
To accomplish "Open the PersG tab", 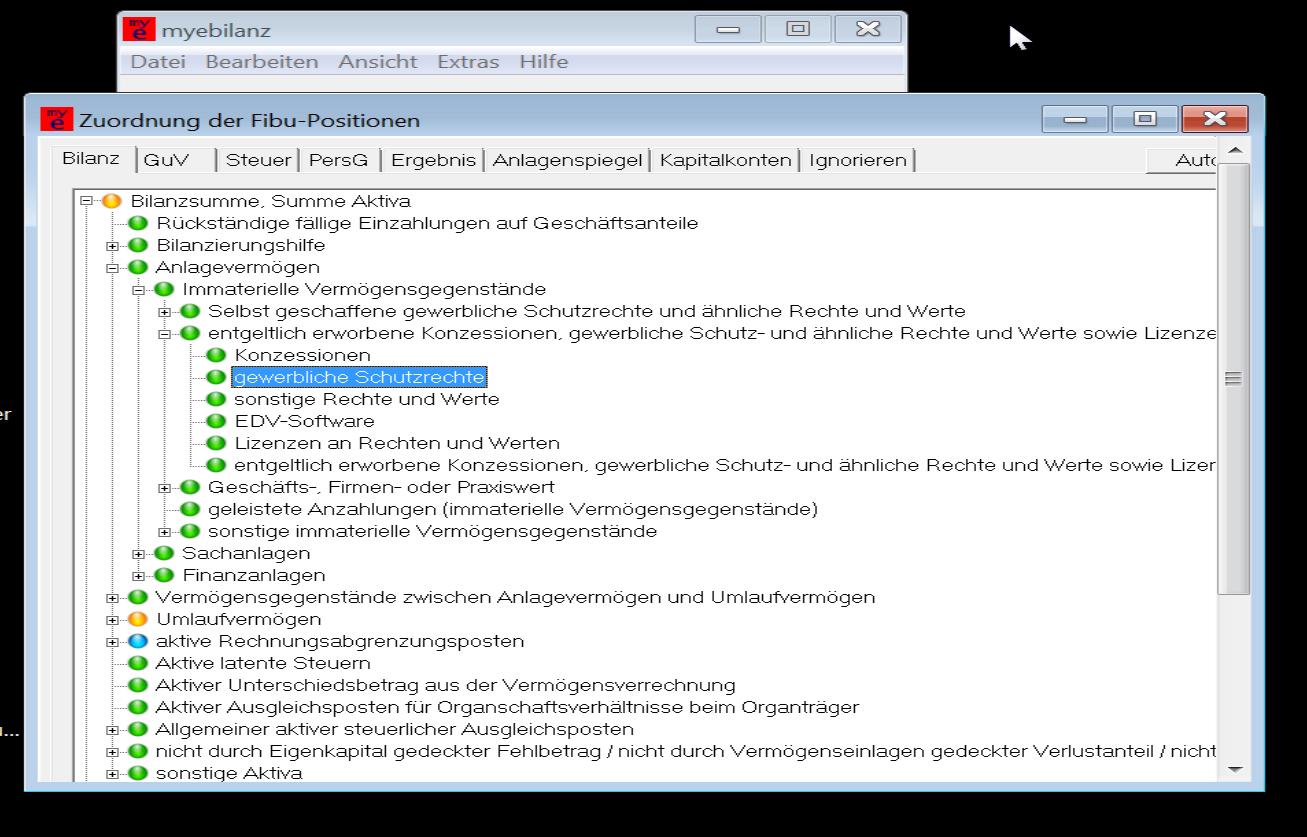I will [339, 160].
